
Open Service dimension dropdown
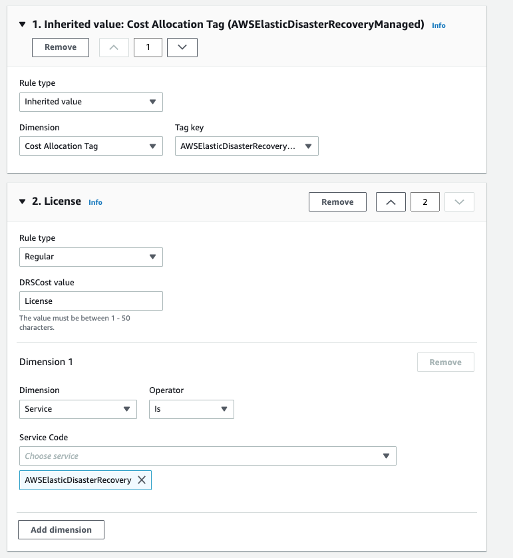(78, 409)
